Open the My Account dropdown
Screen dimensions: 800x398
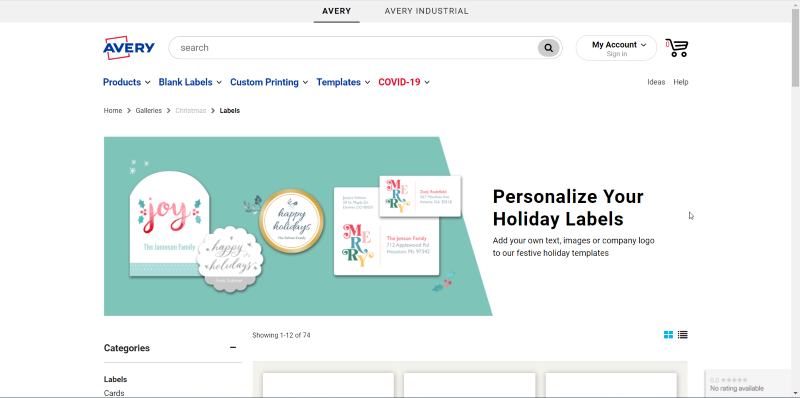pos(616,48)
